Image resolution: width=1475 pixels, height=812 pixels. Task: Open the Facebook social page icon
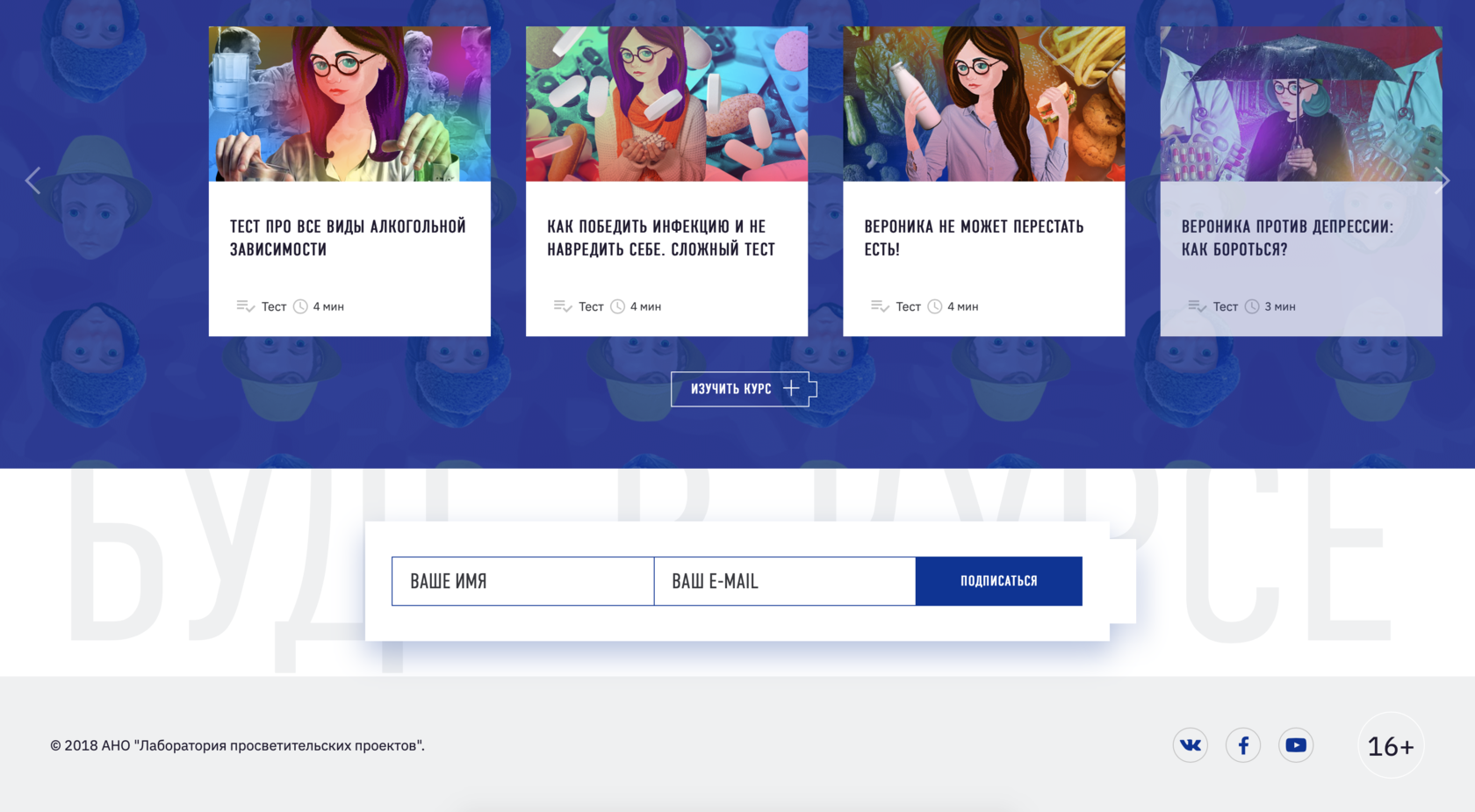pyautogui.click(x=1243, y=745)
